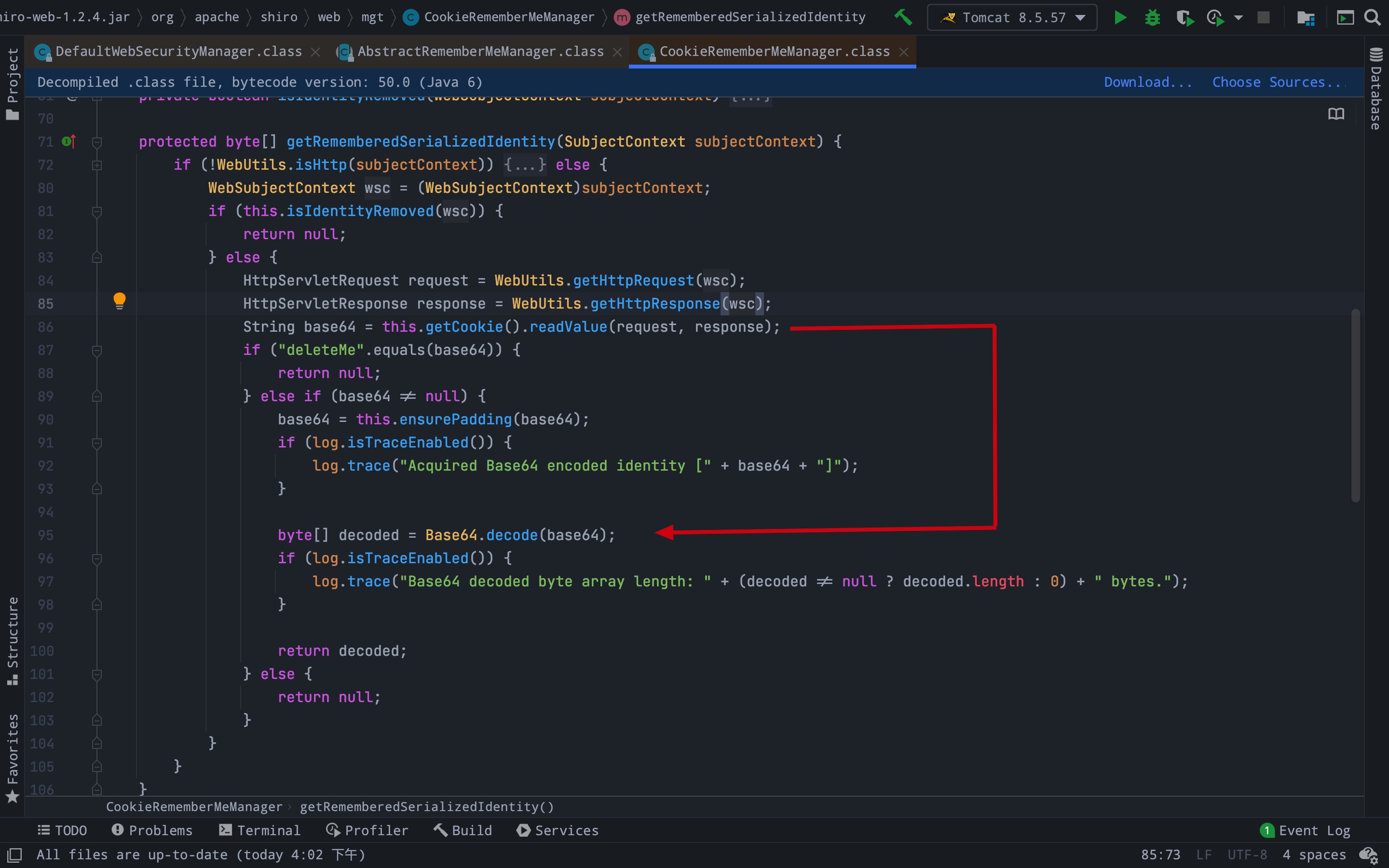Click getRememberedSerializedIdentity in the navigation bar
The height and width of the screenshot is (868, 1389).
tap(740, 17)
